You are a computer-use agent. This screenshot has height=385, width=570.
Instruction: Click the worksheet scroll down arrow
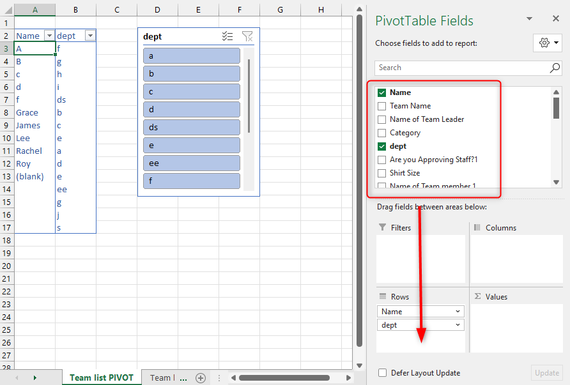click(x=360, y=365)
